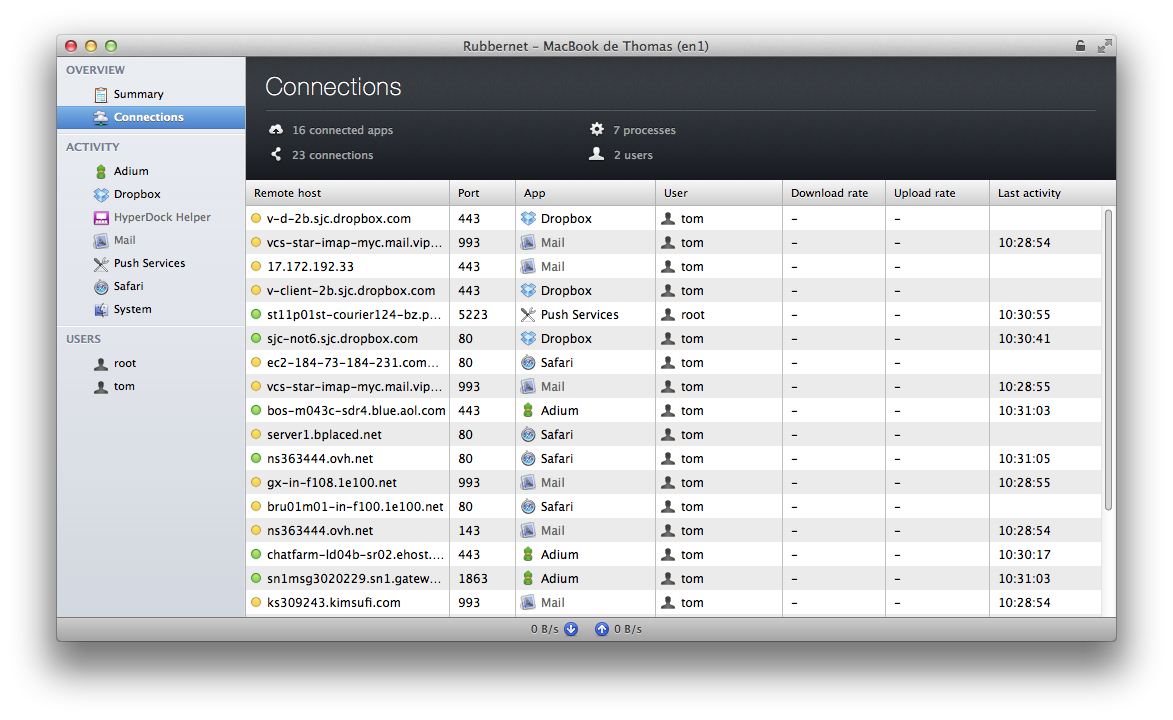Click the 10:30:17 last activity time
This screenshot has height=720, width=1173.
point(1024,555)
